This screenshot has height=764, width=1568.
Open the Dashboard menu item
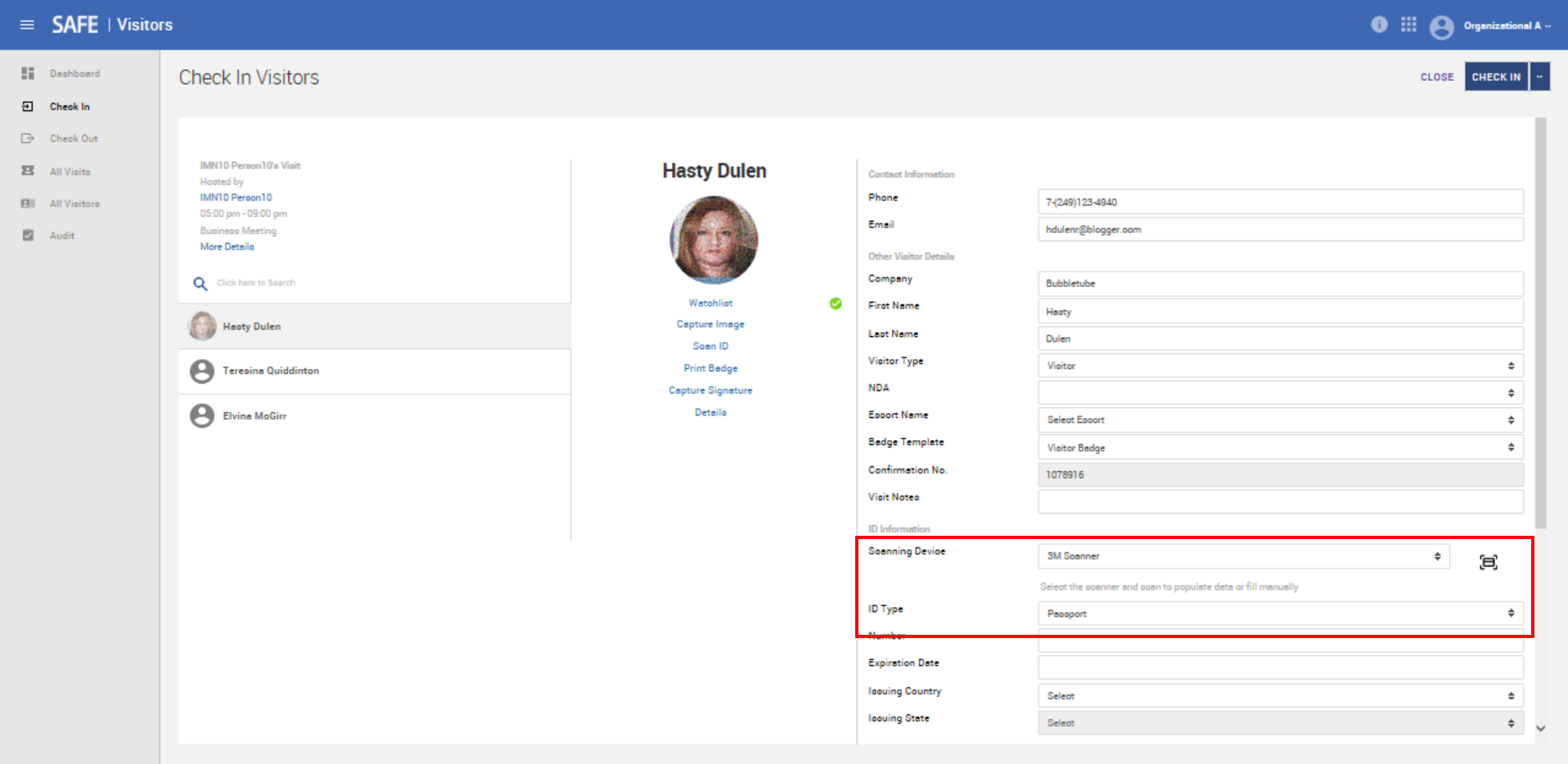click(x=74, y=74)
